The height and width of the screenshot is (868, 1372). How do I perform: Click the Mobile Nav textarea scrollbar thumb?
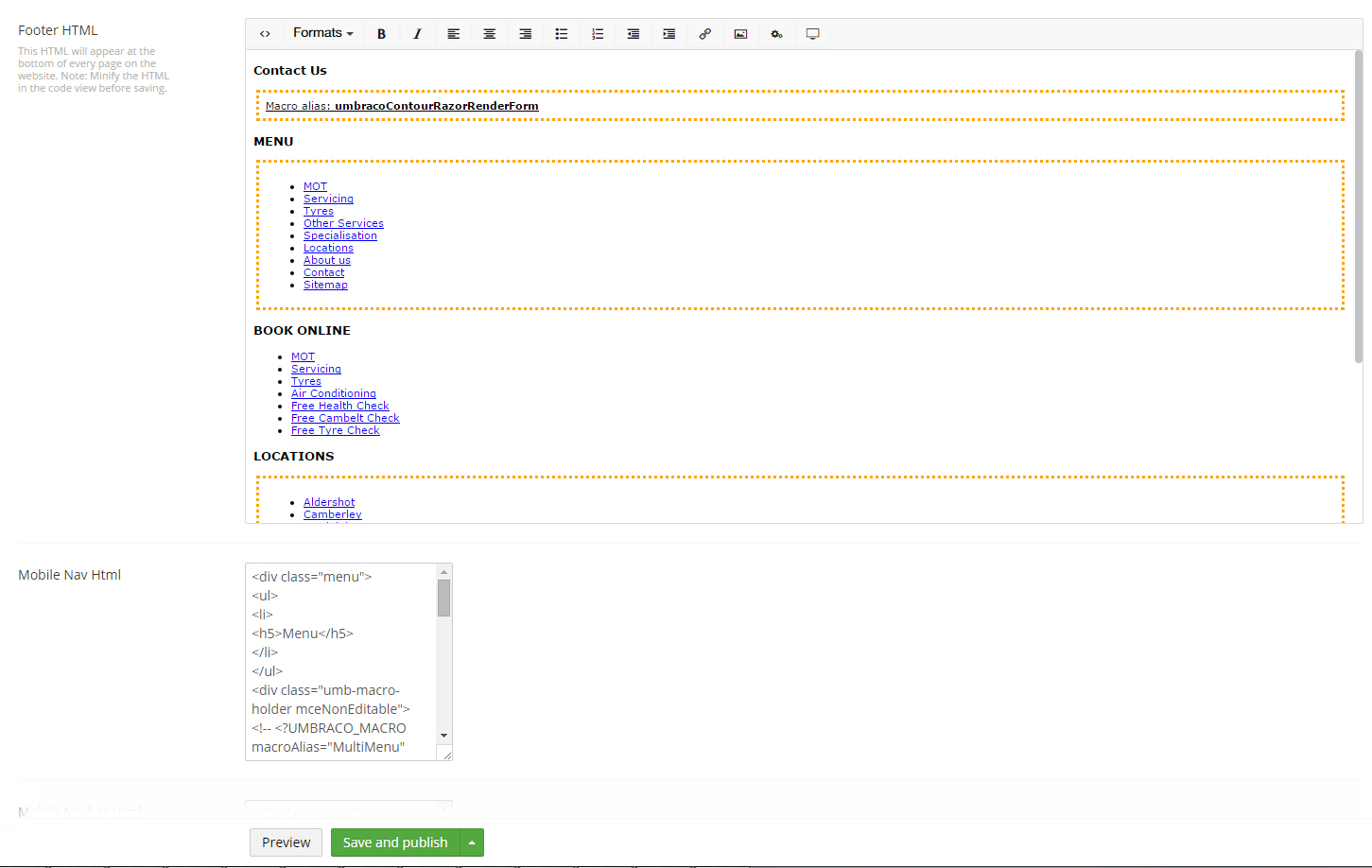pos(443,598)
